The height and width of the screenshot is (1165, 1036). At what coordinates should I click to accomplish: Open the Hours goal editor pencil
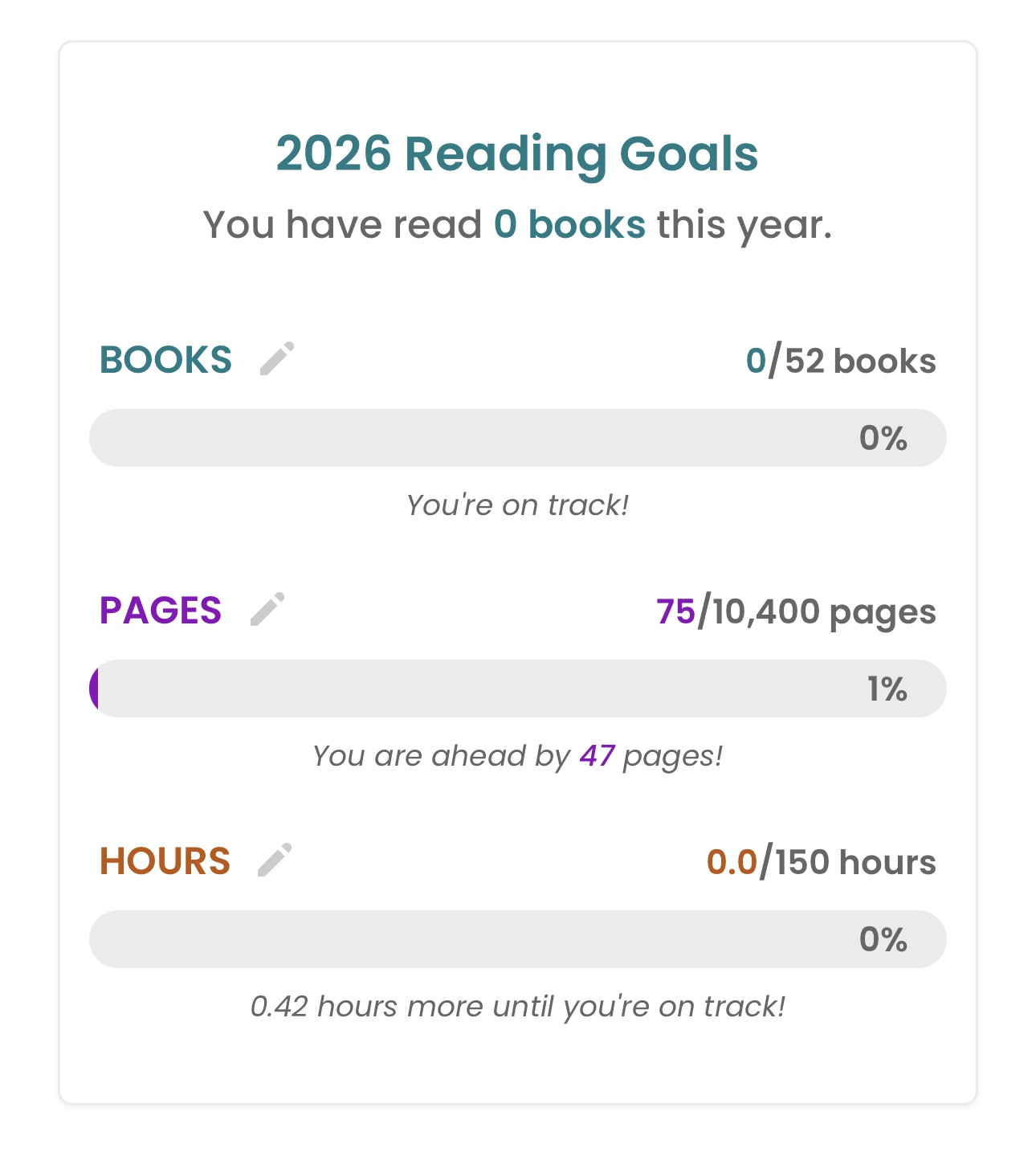click(275, 860)
